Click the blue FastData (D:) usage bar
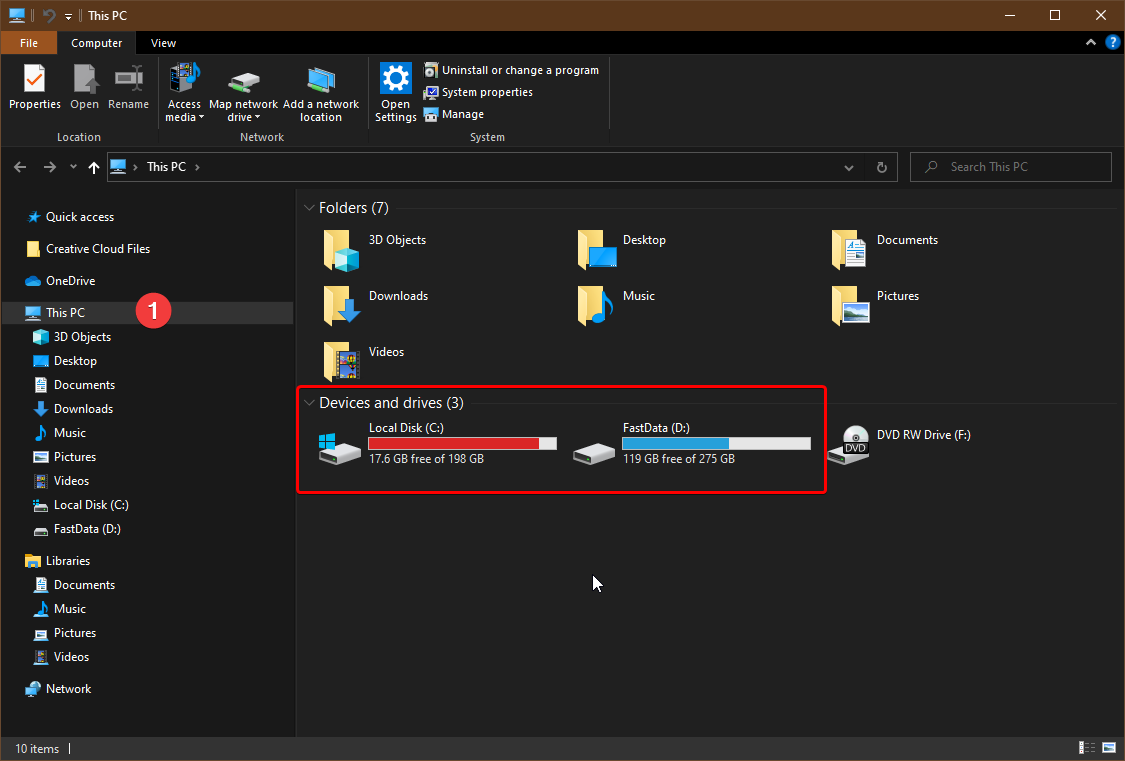 tap(716, 443)
